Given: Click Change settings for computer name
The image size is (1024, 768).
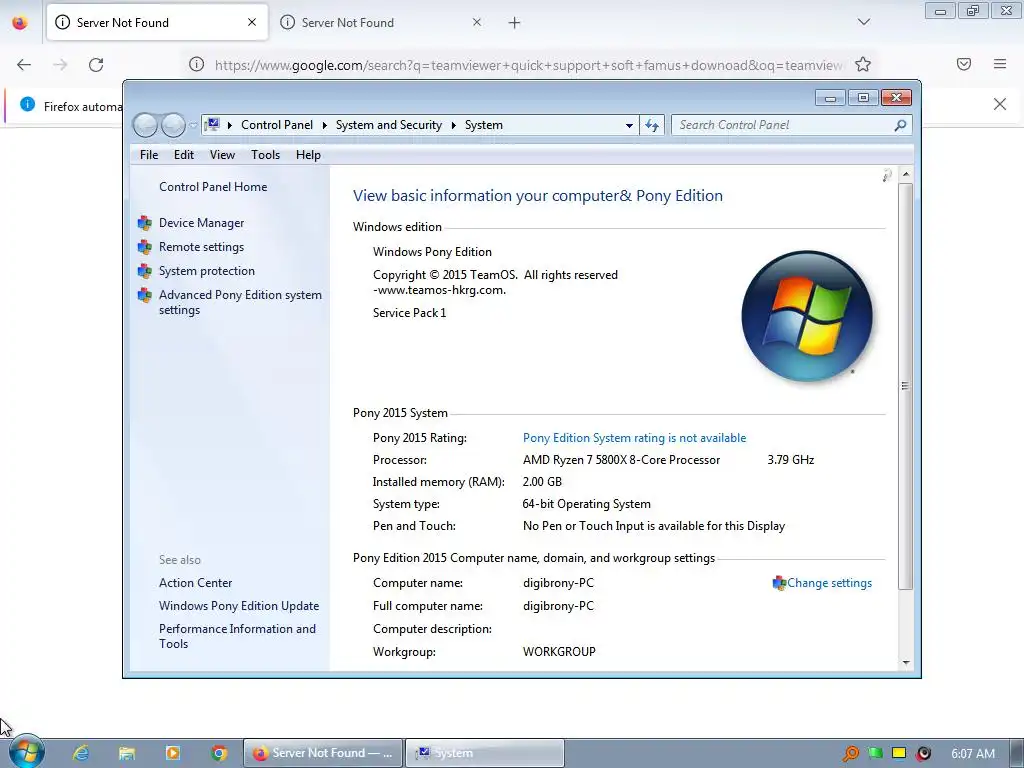Looking at the screenshot, I should click(x=829, y=583).
